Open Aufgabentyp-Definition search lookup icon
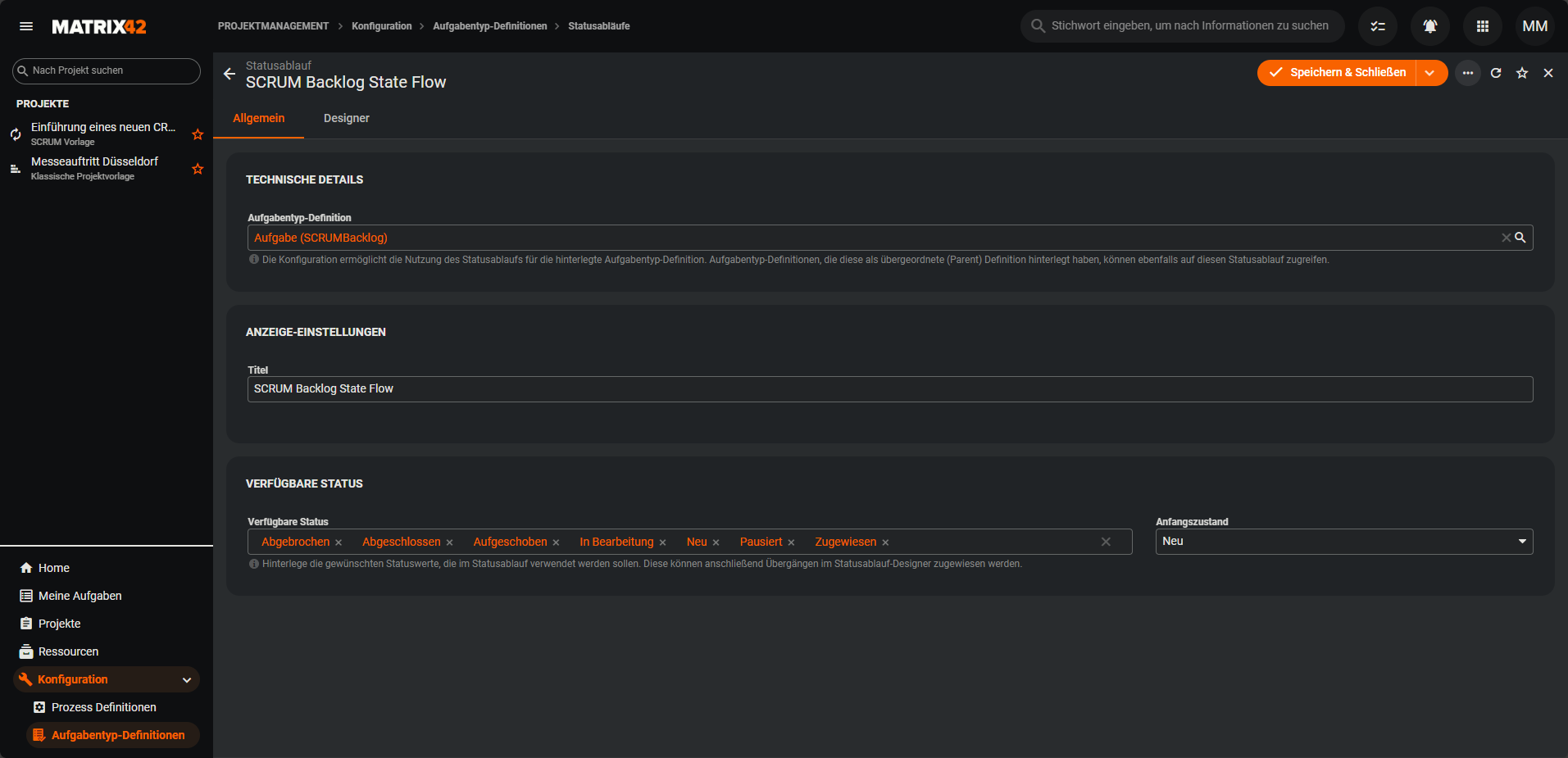 1520,238
